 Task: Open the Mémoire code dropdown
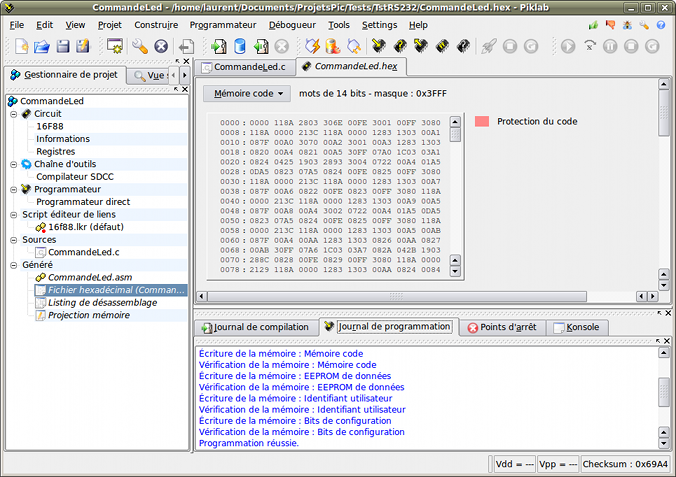[x=247, y=94]
